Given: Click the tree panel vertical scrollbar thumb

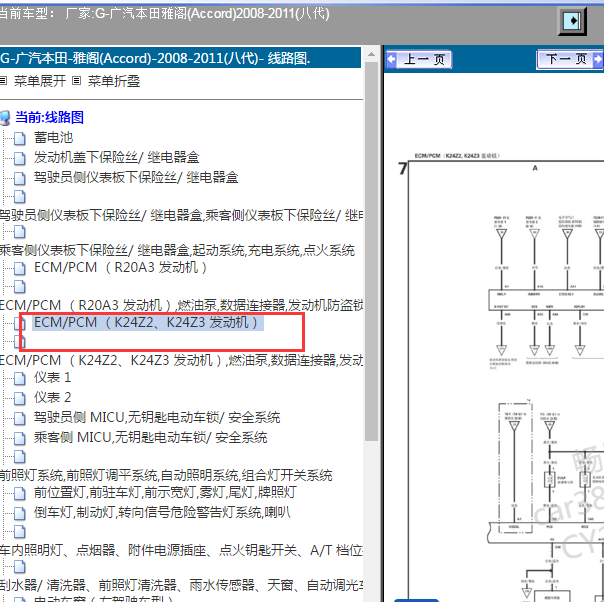Looking at the screenshot, I should click(x=371, y=251).
